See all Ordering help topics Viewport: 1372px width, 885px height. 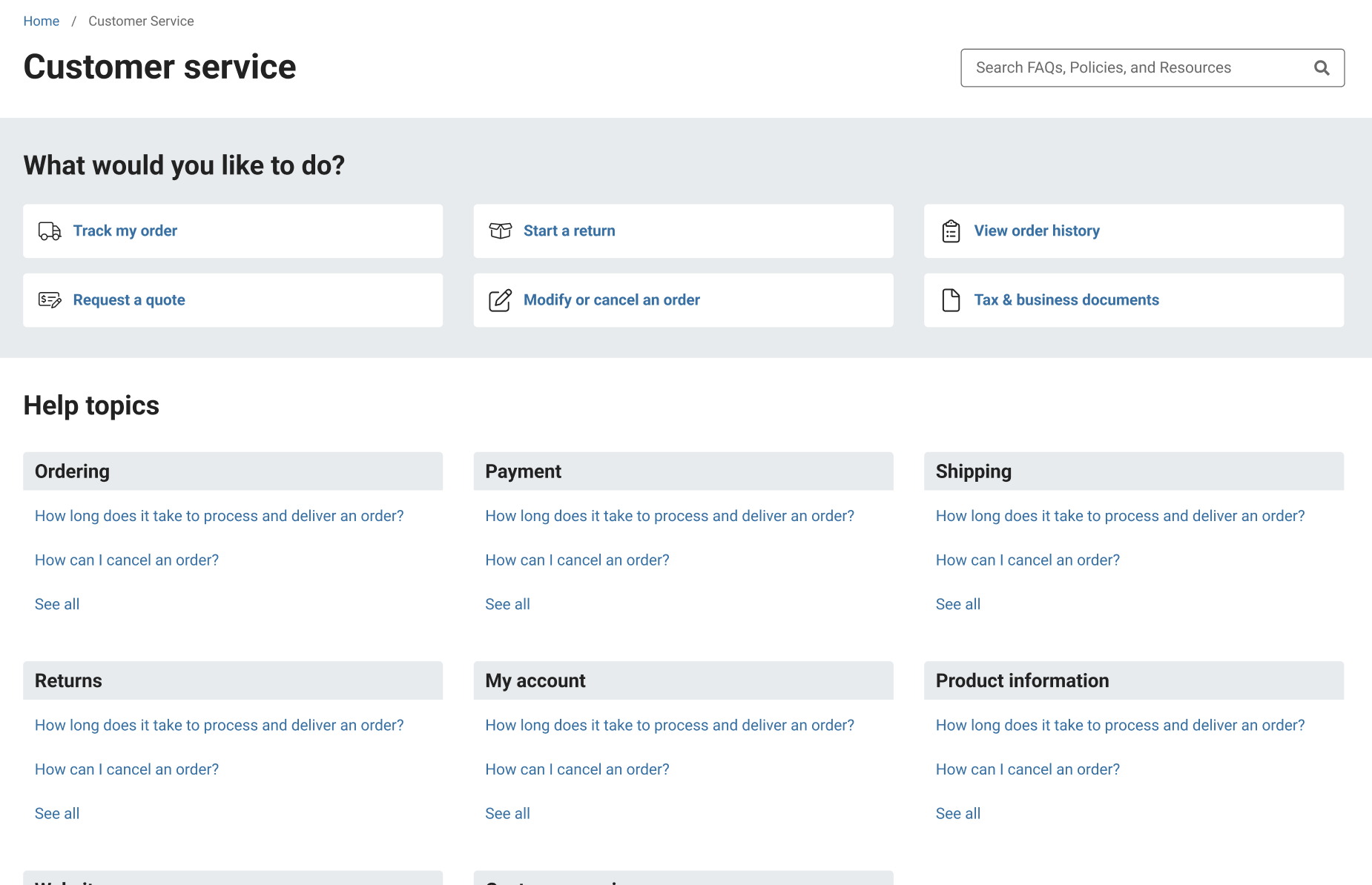(x=57, y=604)
